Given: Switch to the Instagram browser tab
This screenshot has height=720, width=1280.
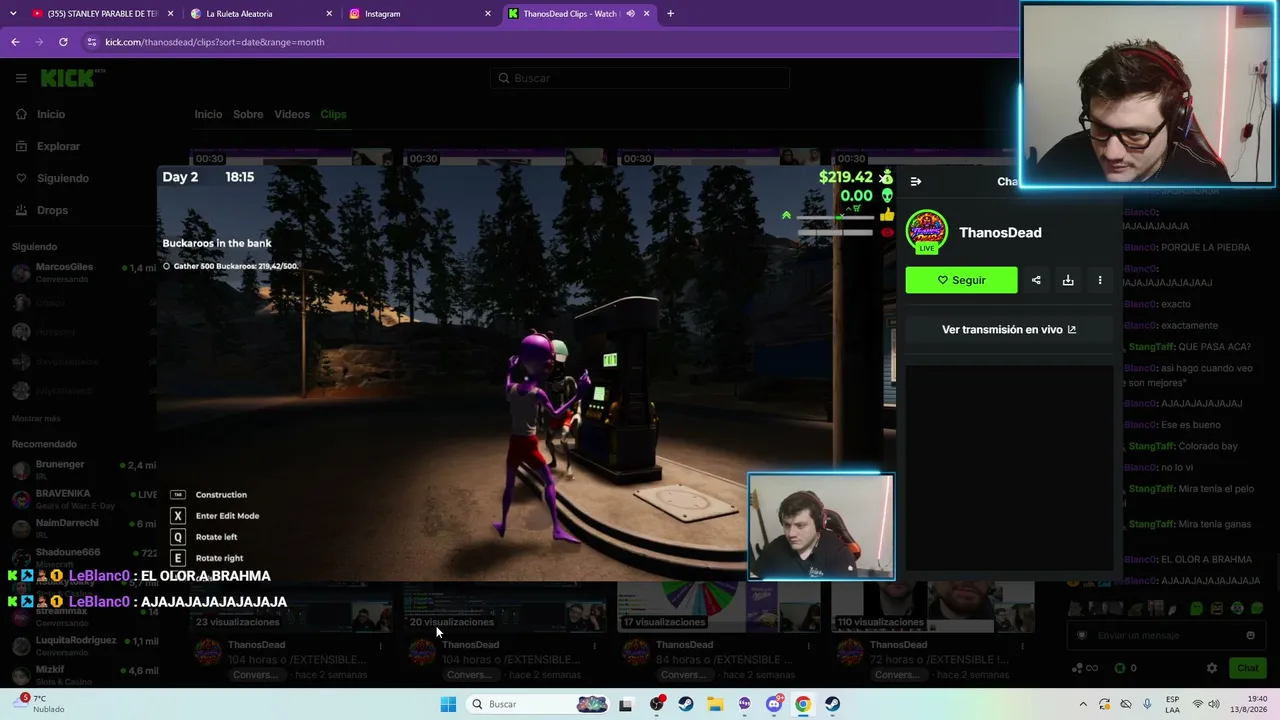Looking at the screenshot, I should 420,14.
